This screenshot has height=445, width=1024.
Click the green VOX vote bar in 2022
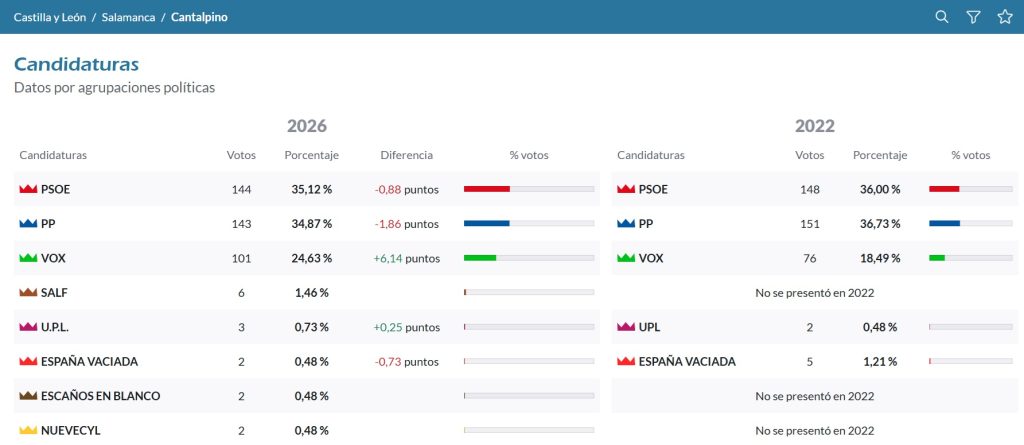coord(936,258)
